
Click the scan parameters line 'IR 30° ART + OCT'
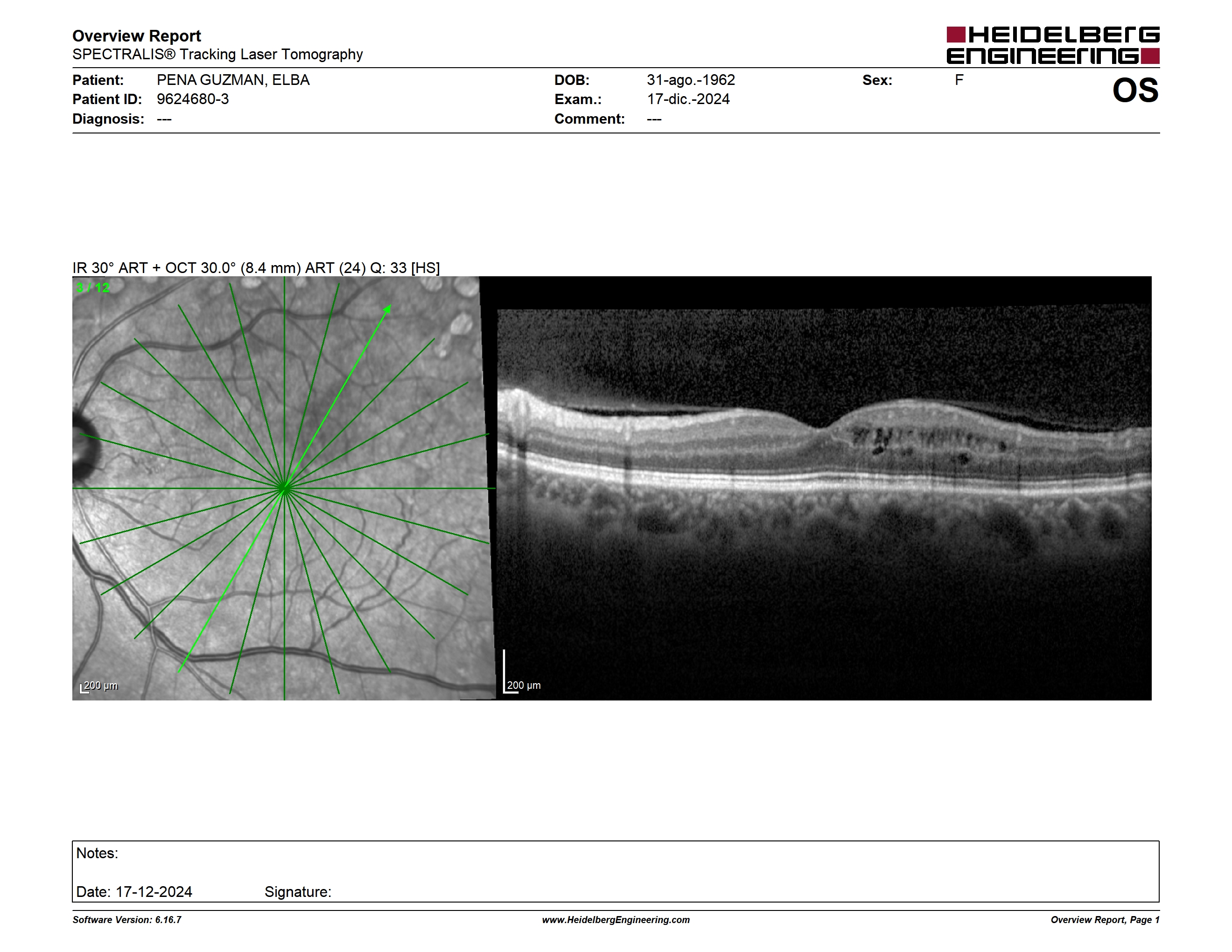point(256,268)
